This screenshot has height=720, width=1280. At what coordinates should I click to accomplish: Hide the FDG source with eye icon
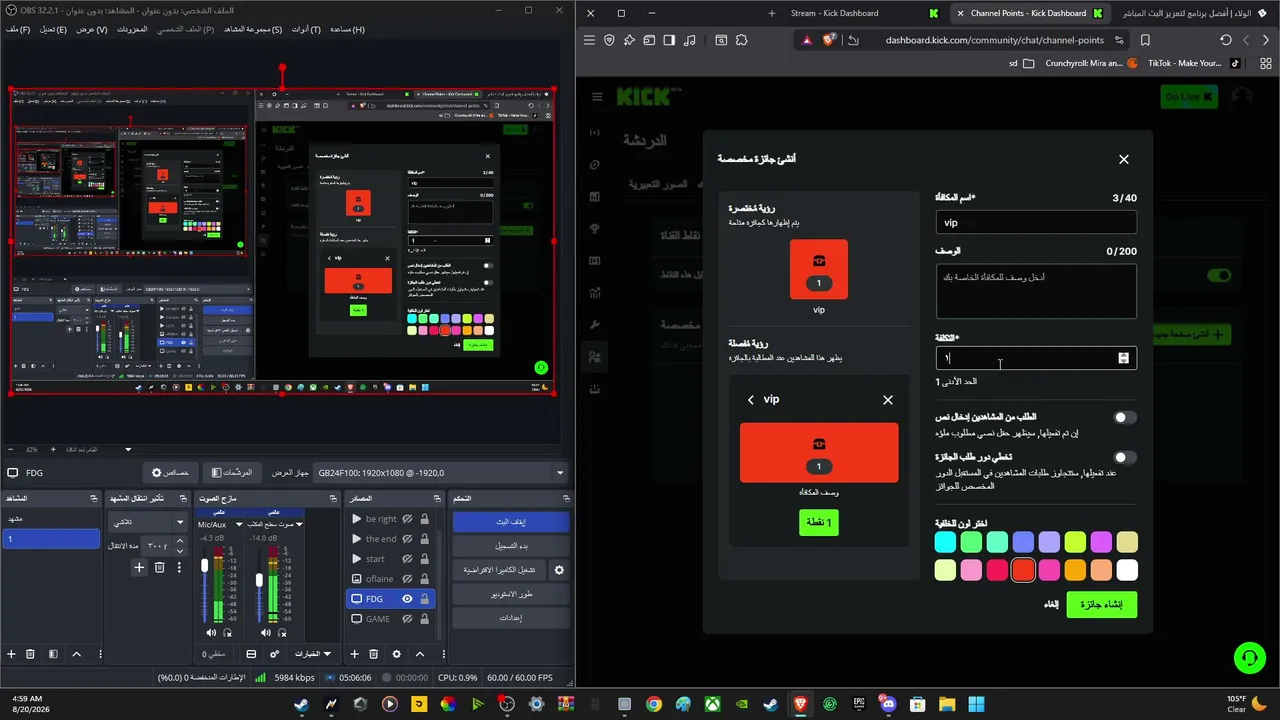point(407,599)
